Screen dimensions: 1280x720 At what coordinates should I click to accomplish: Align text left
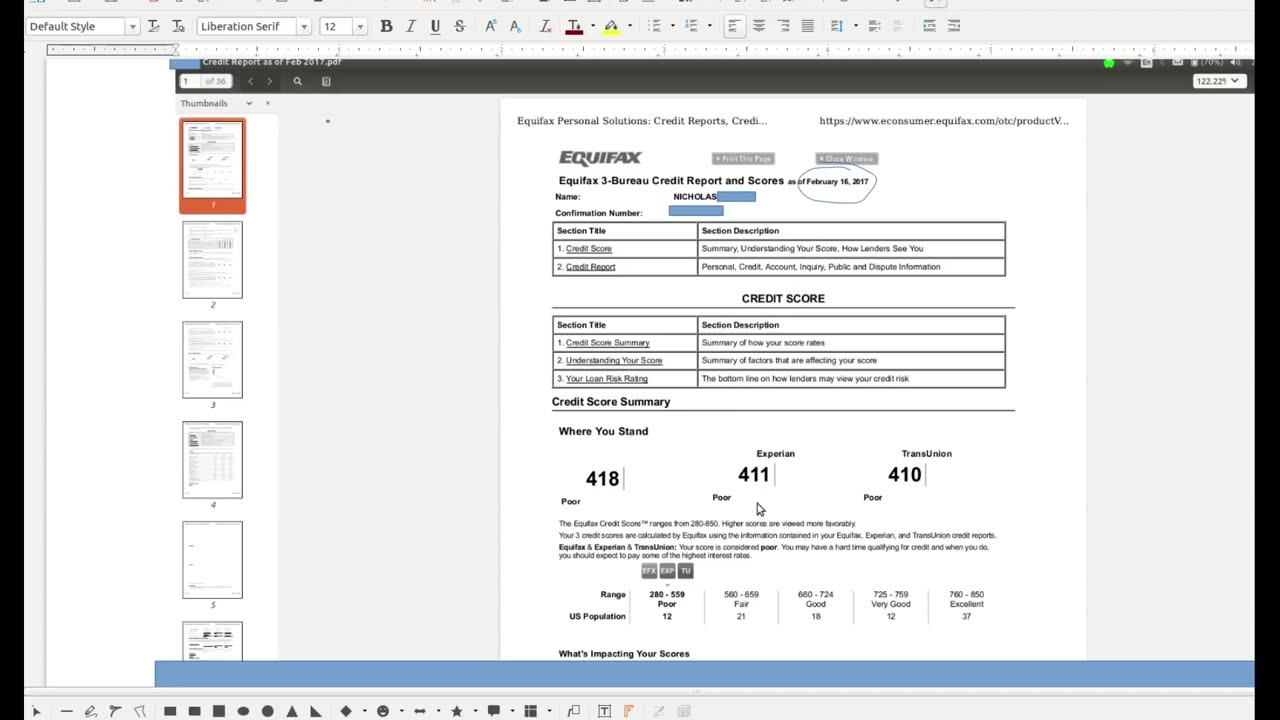click(x=734, y=26)
